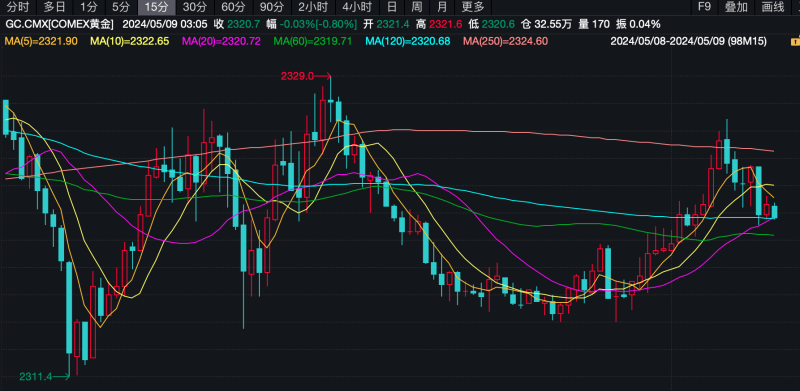The height and width of the screenshot is (391, 800).
Task: Activate the 画线 drawing tools button
Action: [772, 7]
